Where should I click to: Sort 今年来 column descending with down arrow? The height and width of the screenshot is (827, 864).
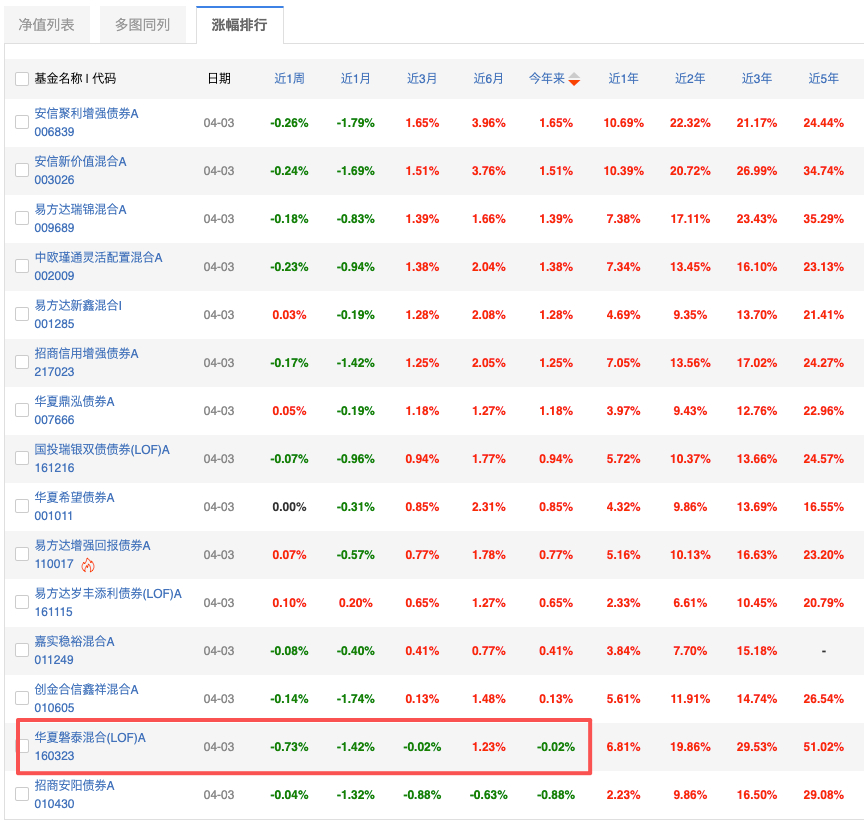pyautogui.click(x=574, y=81)
